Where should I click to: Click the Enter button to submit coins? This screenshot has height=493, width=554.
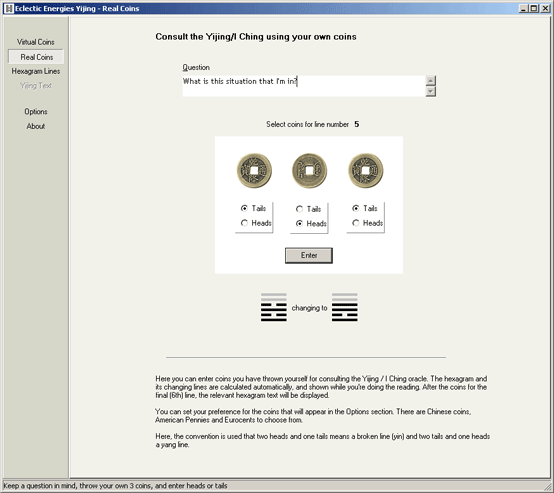click(x=309, y=255)
